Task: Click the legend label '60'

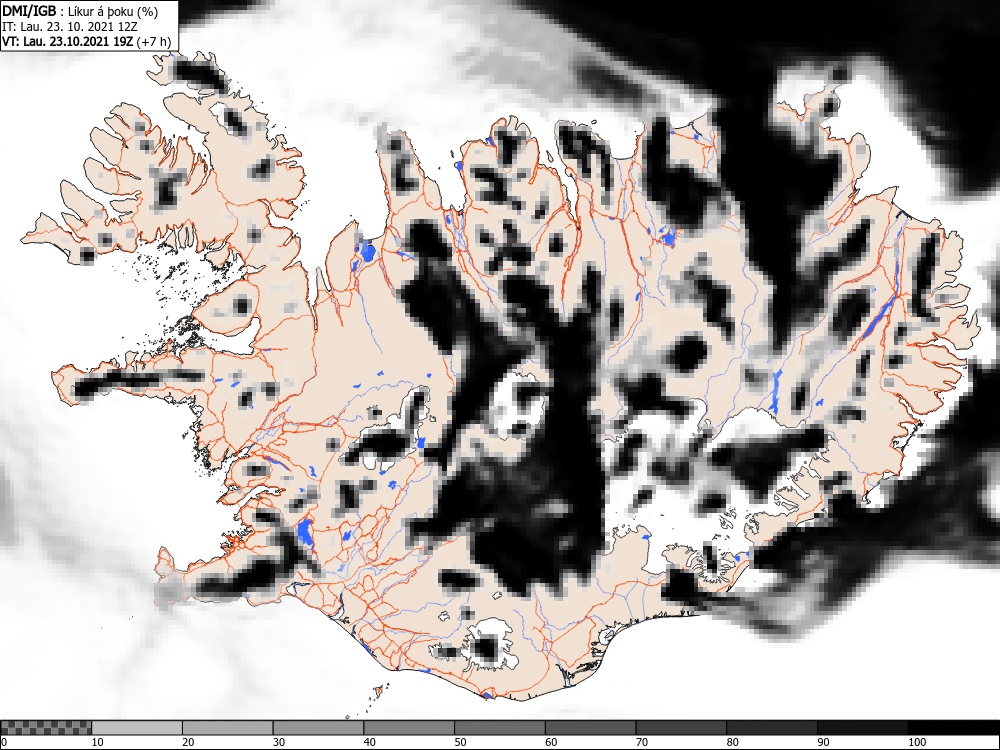Action: click(551, 742)
